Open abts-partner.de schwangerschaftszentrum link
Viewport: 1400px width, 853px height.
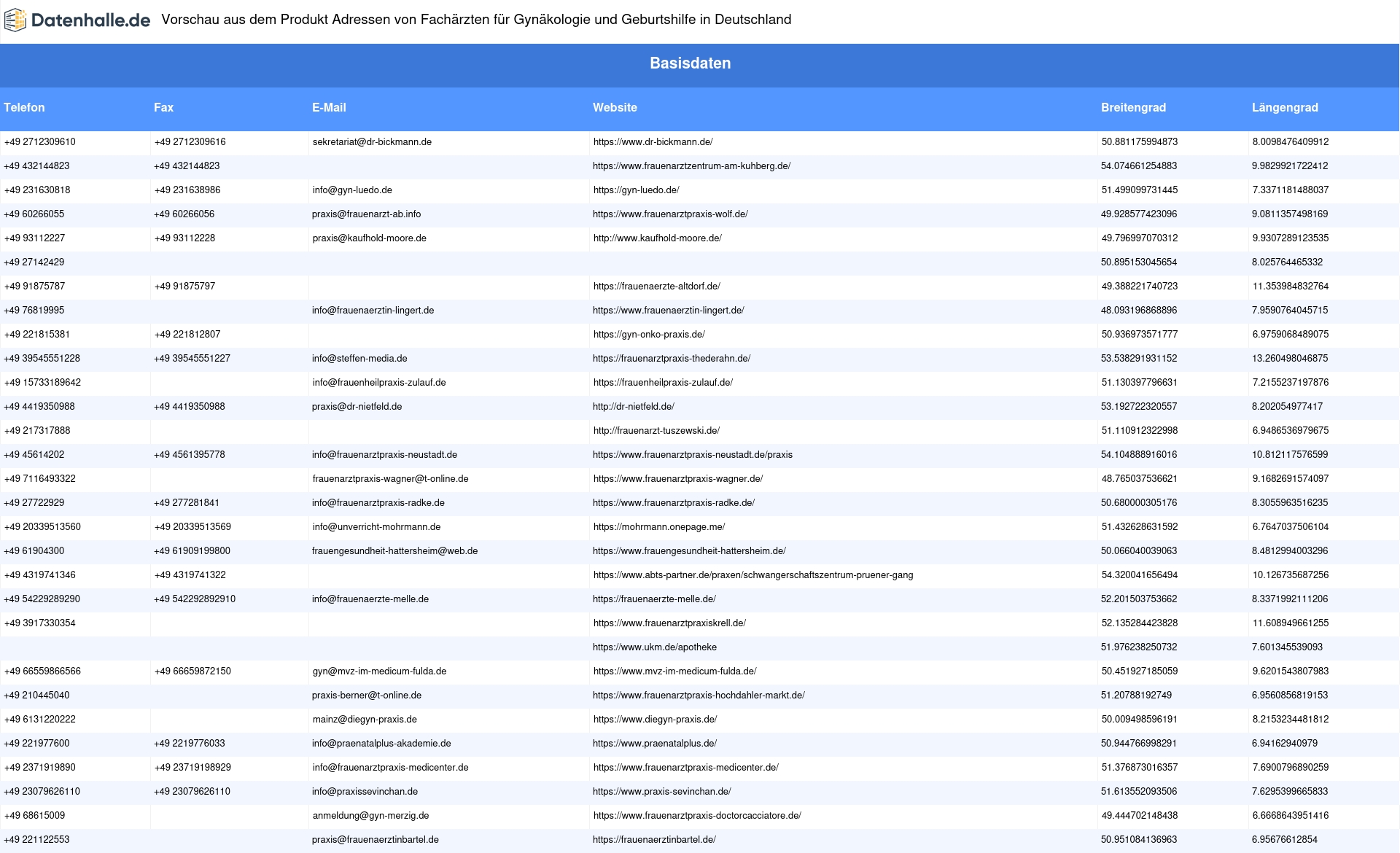(x=752, y=575)
